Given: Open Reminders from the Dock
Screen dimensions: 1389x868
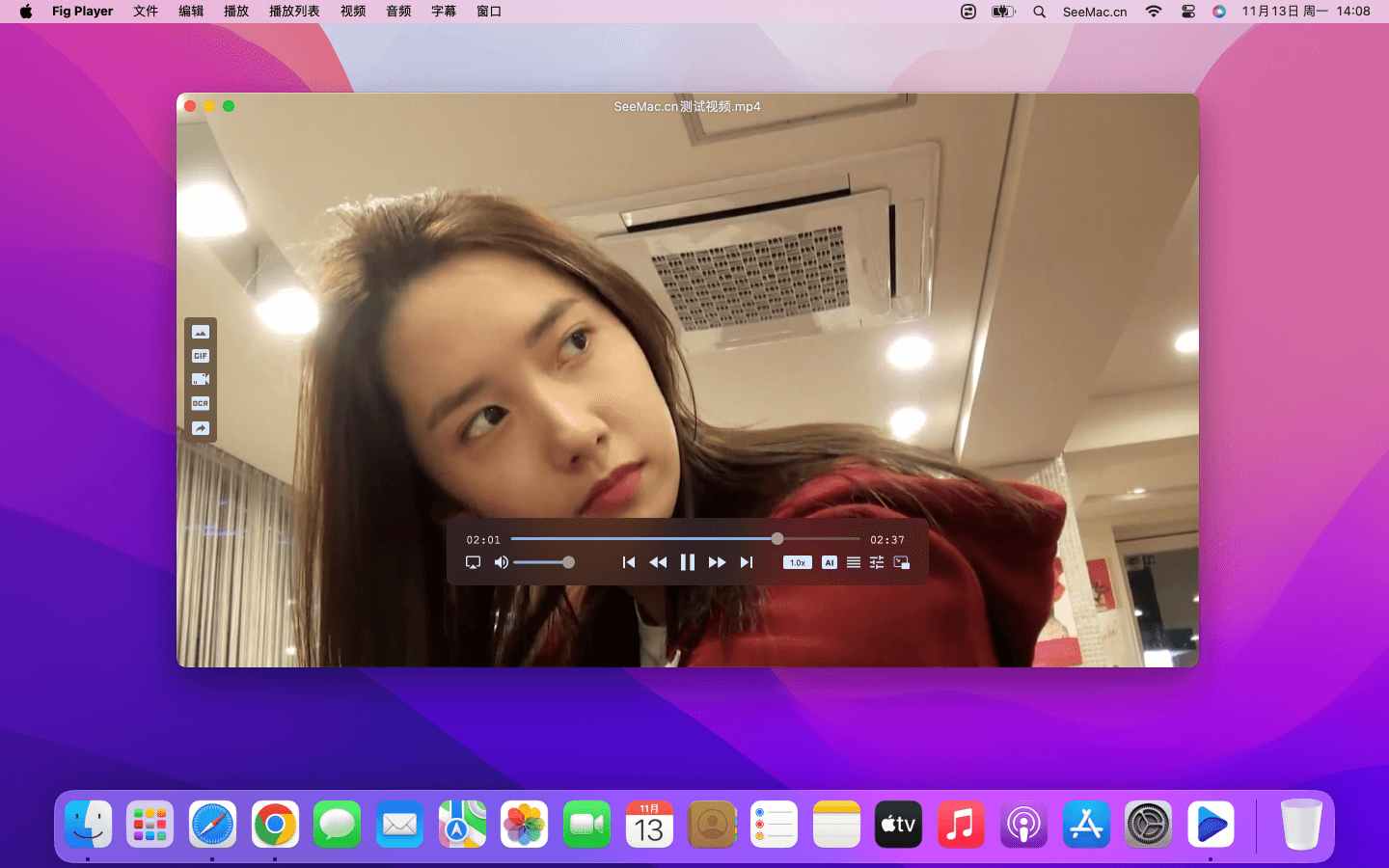Looking at the screenshot, I should tap(774, 825).
